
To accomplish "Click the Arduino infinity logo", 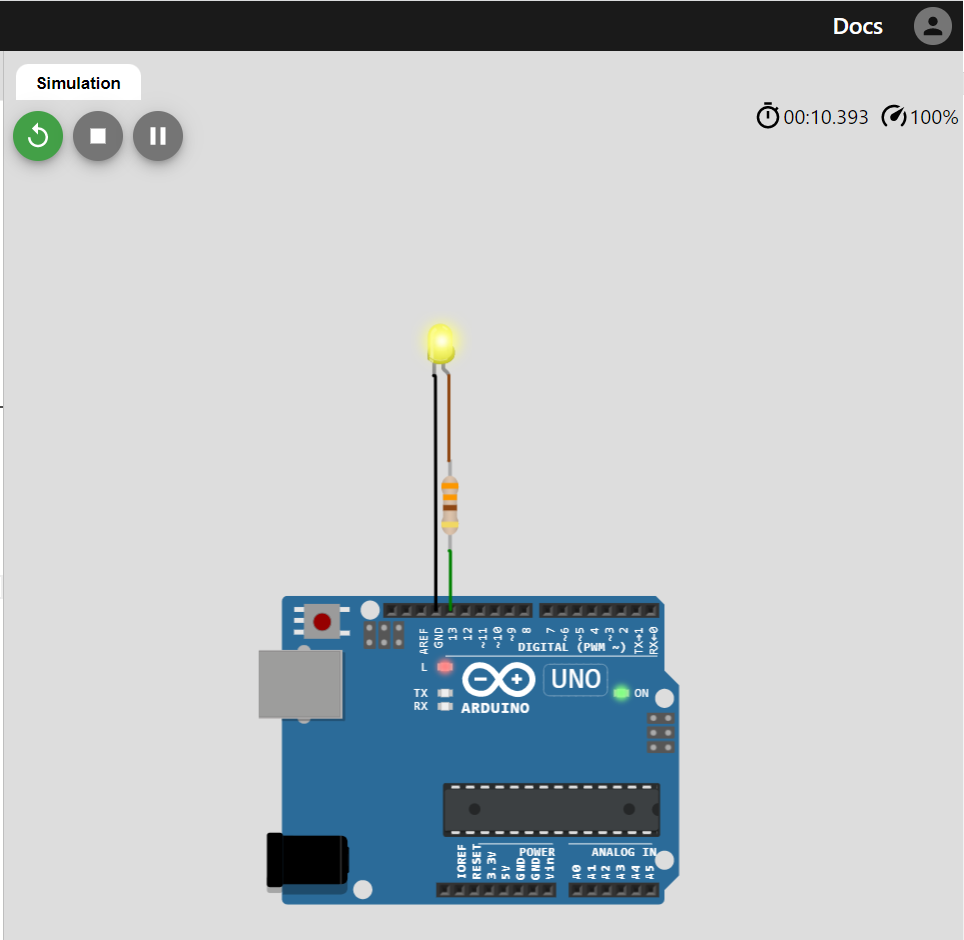I will click(499, 679).
